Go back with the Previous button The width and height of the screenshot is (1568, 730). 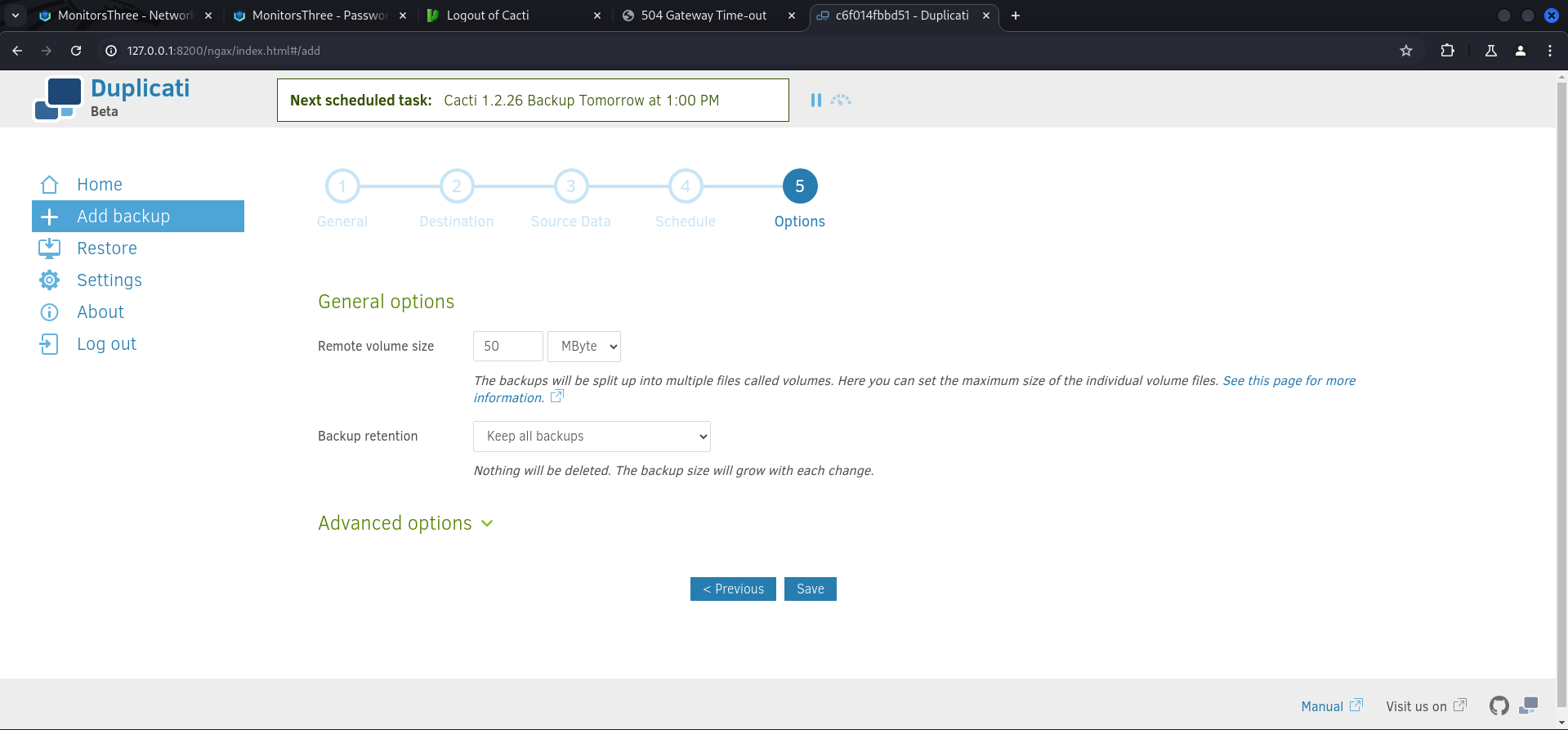click(x=733, y=589)
